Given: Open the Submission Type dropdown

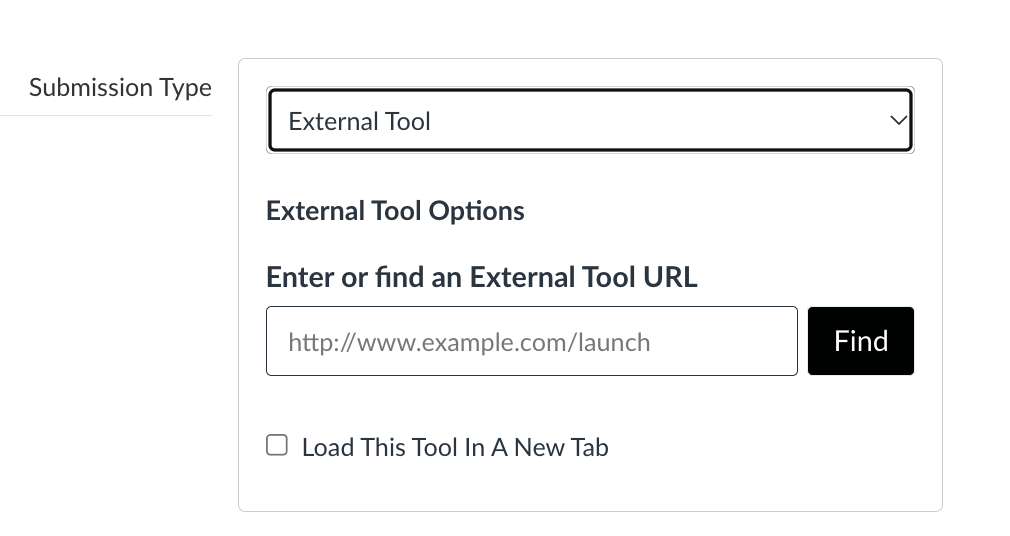Looking at the screenshot, I should 590,121.
